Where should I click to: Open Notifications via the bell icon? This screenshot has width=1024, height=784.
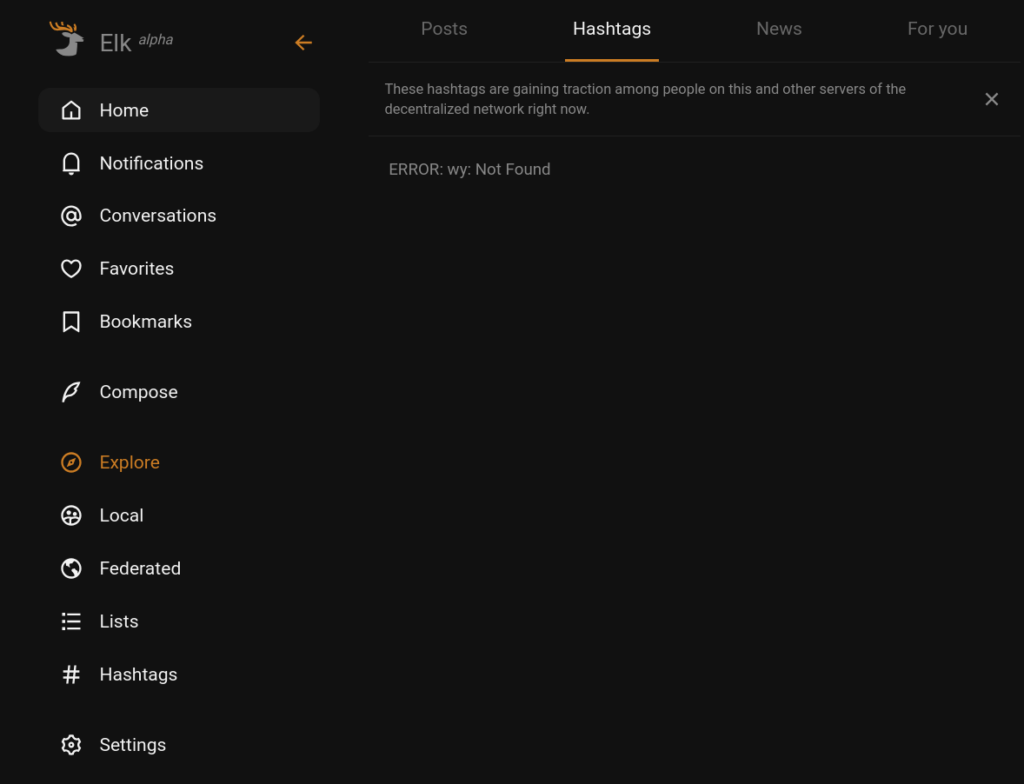[71, 163]
